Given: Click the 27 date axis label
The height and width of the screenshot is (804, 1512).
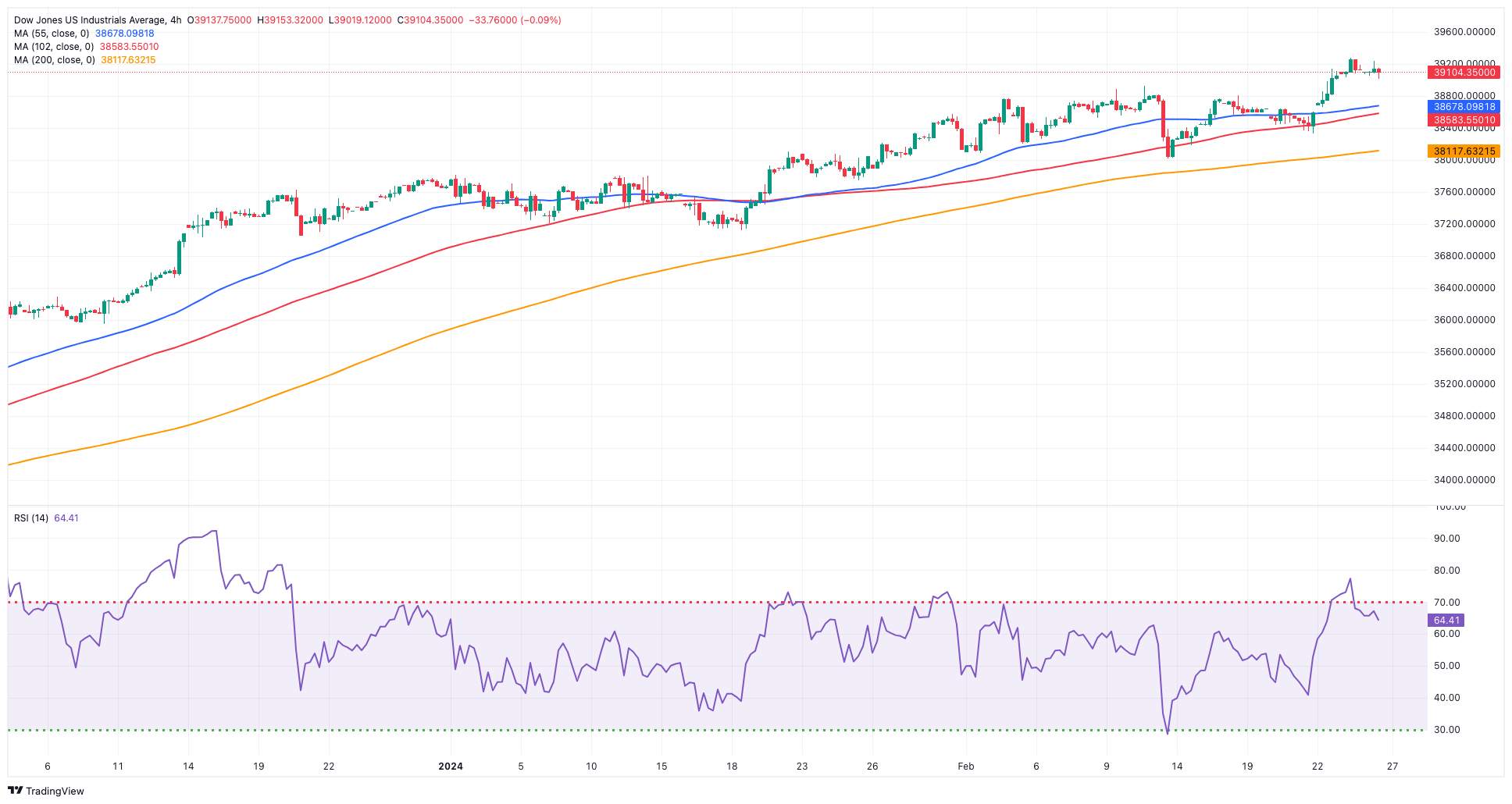Looking at the screenshot, I should pyautogui.click(x=1393, y=767).
